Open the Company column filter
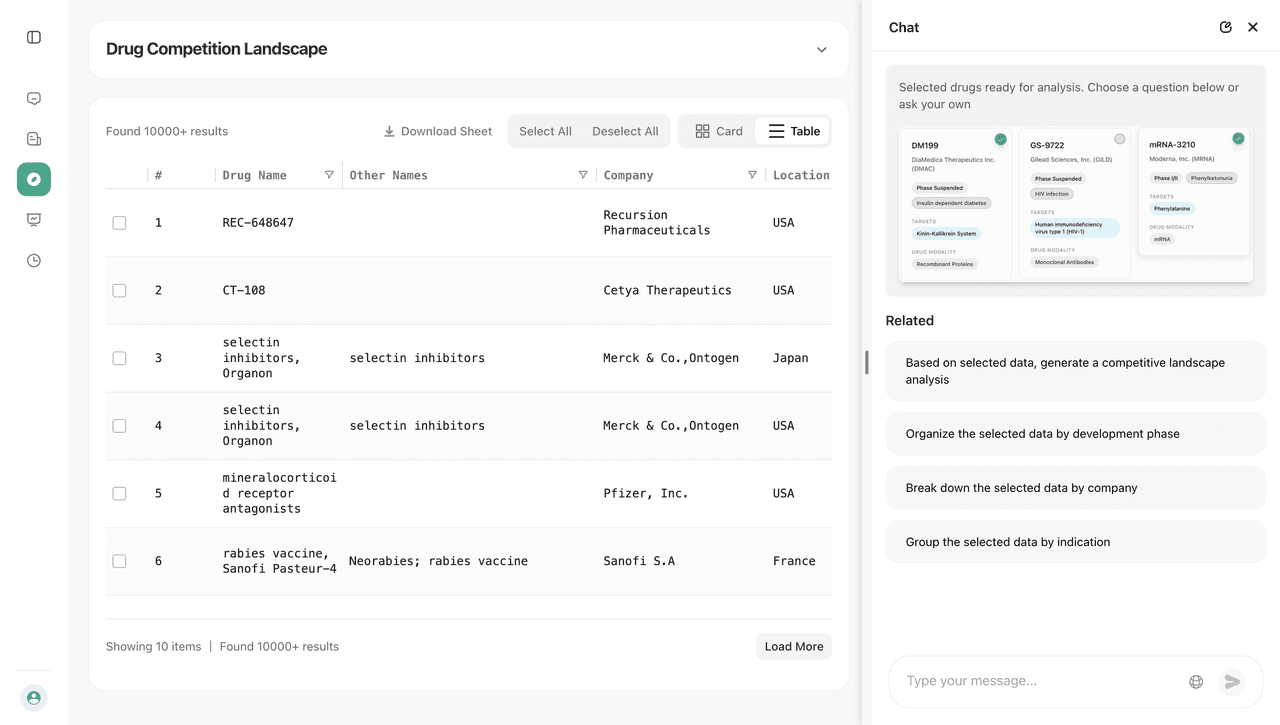 [752, 175]
